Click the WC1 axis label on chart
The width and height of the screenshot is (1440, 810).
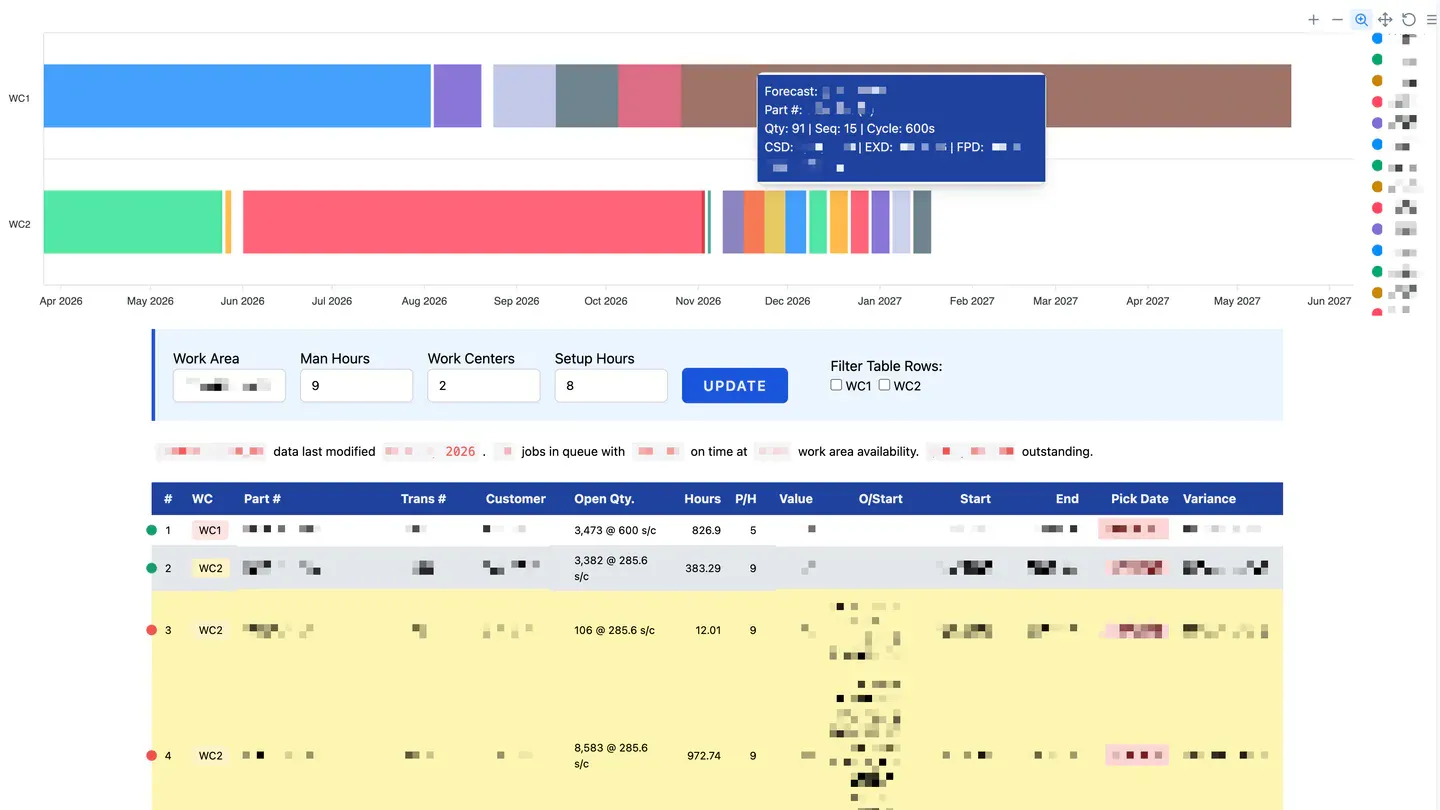coord(20,99)
